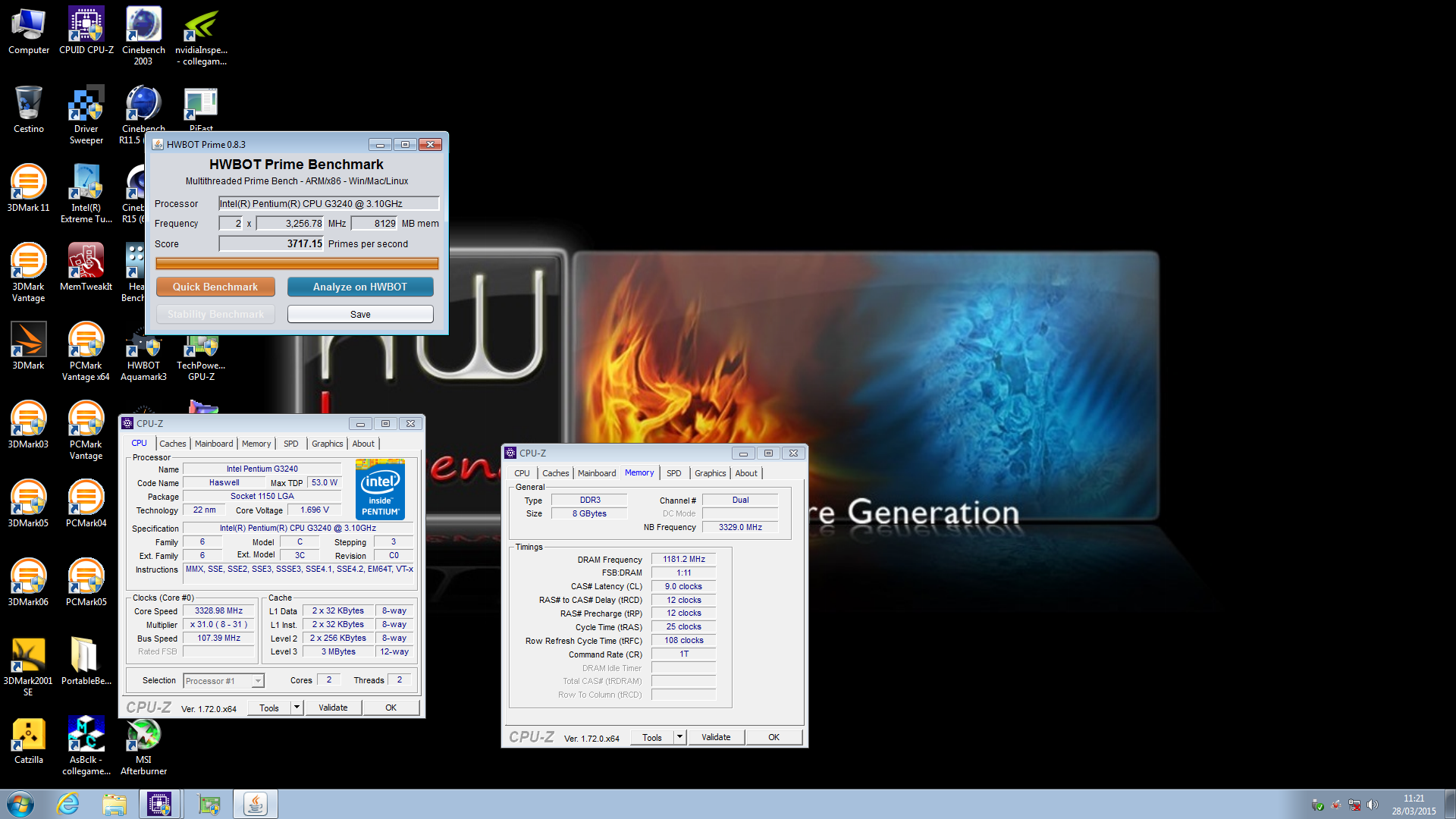The width and height of the screenshot is (1456, 819).
Task: Click HWBOT Prime orange progress bar
Action: (x=297, y=263)
